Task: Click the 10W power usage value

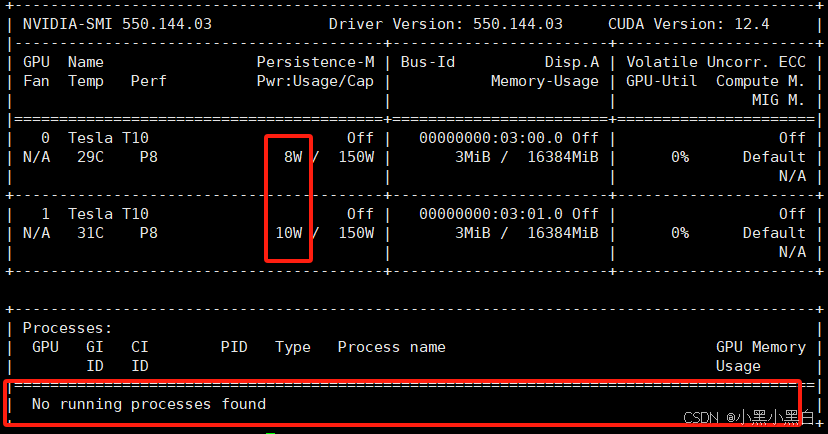Action: click(289, 233)
